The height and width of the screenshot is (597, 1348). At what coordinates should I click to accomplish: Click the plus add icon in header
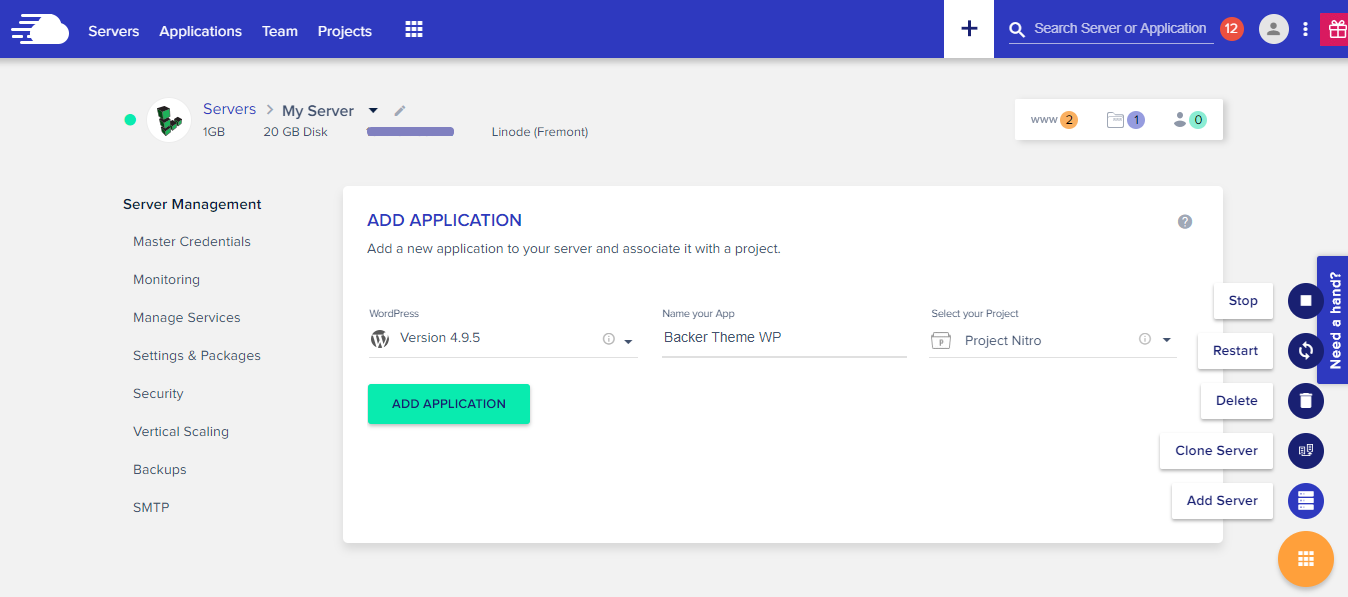click(x=969, y=29)
